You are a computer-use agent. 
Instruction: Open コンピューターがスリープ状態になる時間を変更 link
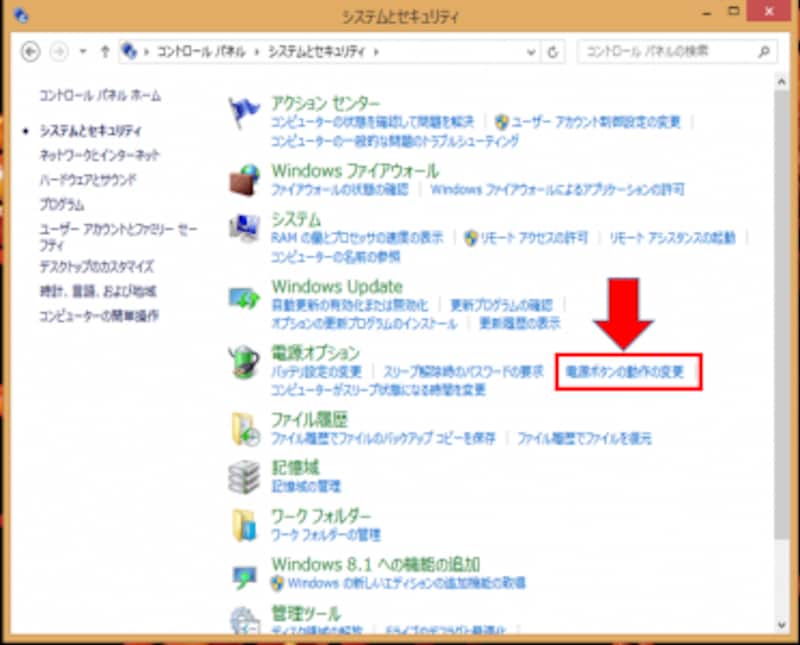pos(378,390)
